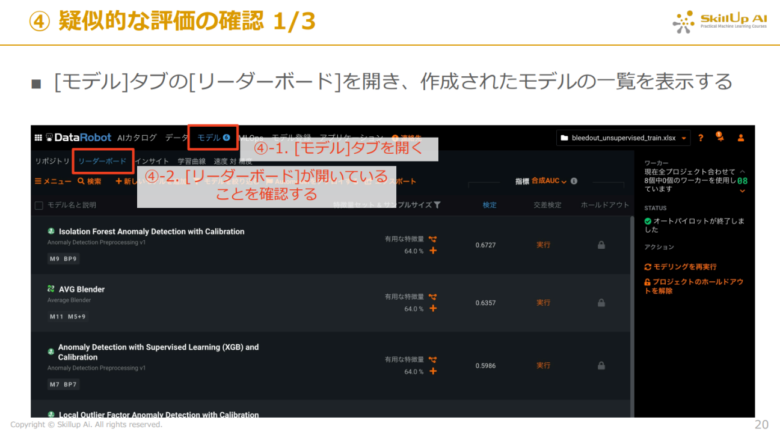
Task: Open the モデル tab
Action: click(212, 137)
